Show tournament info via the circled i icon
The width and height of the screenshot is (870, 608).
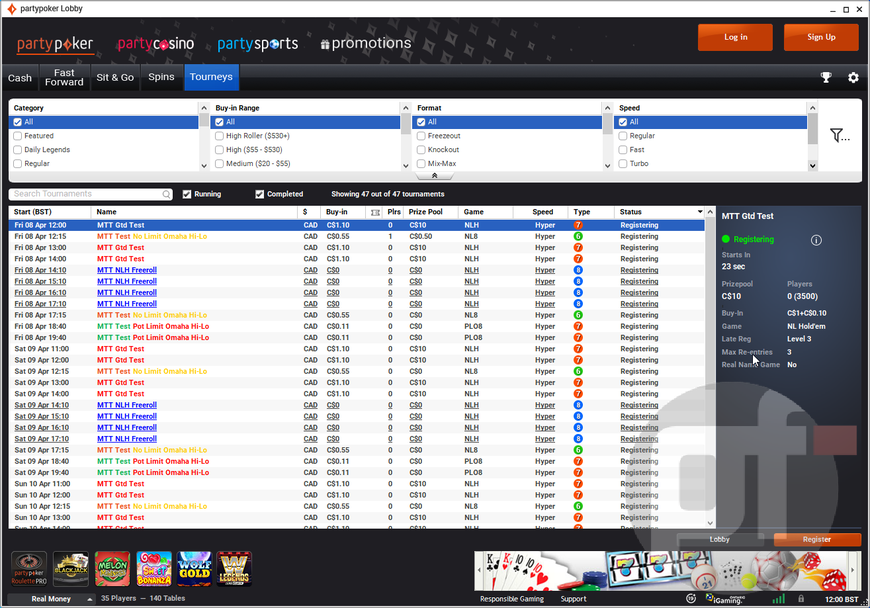[816, 240]
